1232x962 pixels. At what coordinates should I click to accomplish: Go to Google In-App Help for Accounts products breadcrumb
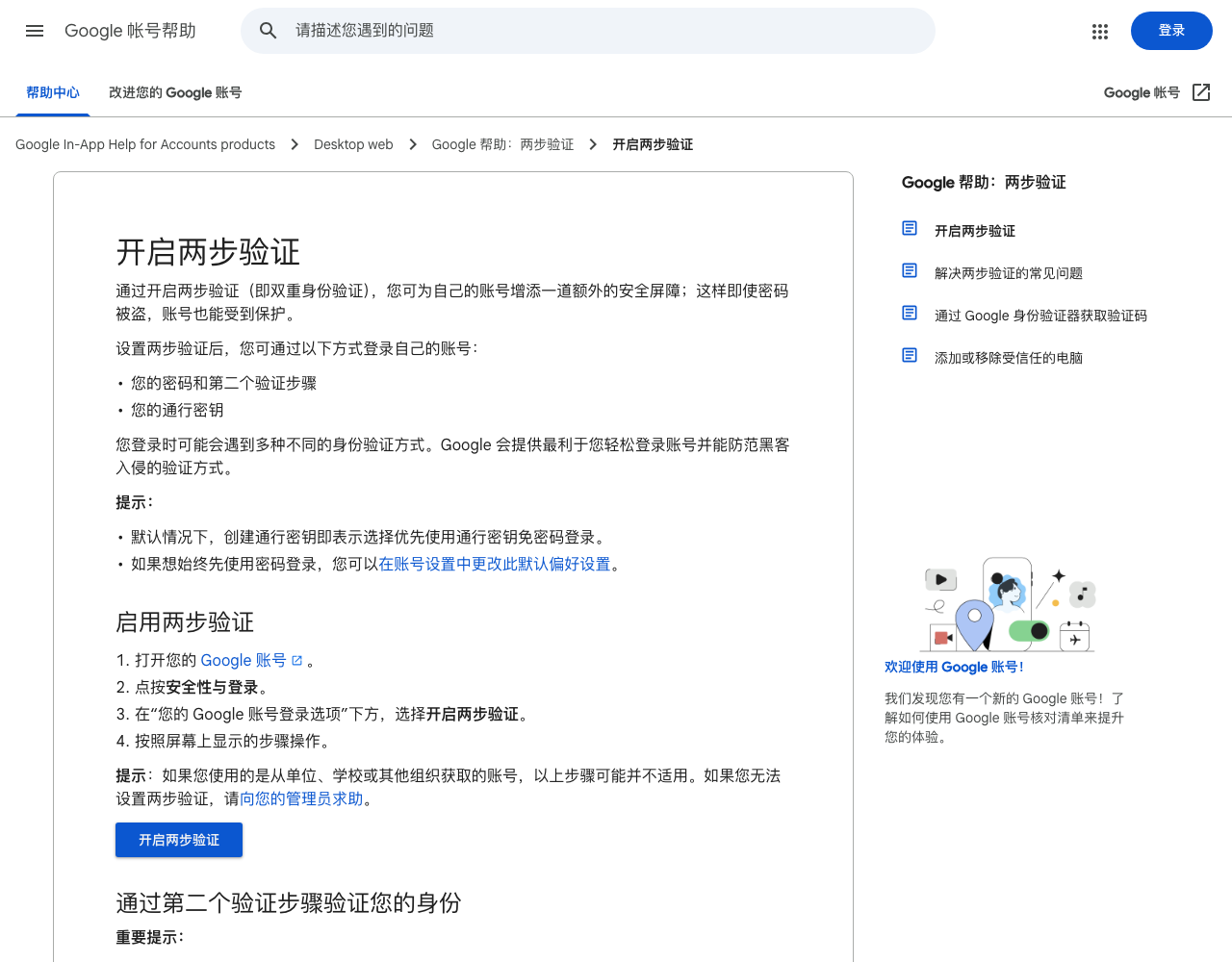tap(145, 144)
